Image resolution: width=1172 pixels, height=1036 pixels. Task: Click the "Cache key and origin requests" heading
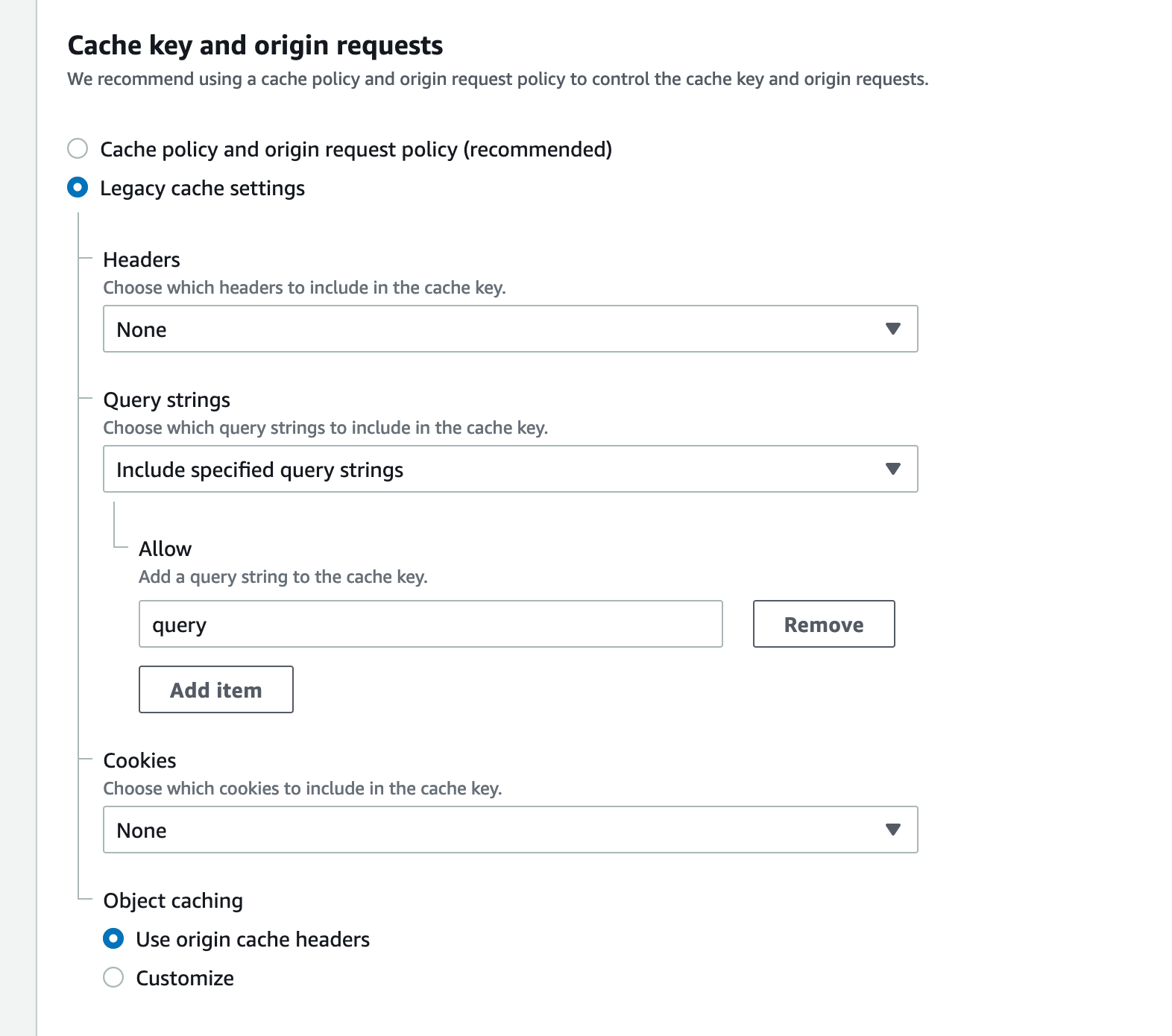[255, 45]
